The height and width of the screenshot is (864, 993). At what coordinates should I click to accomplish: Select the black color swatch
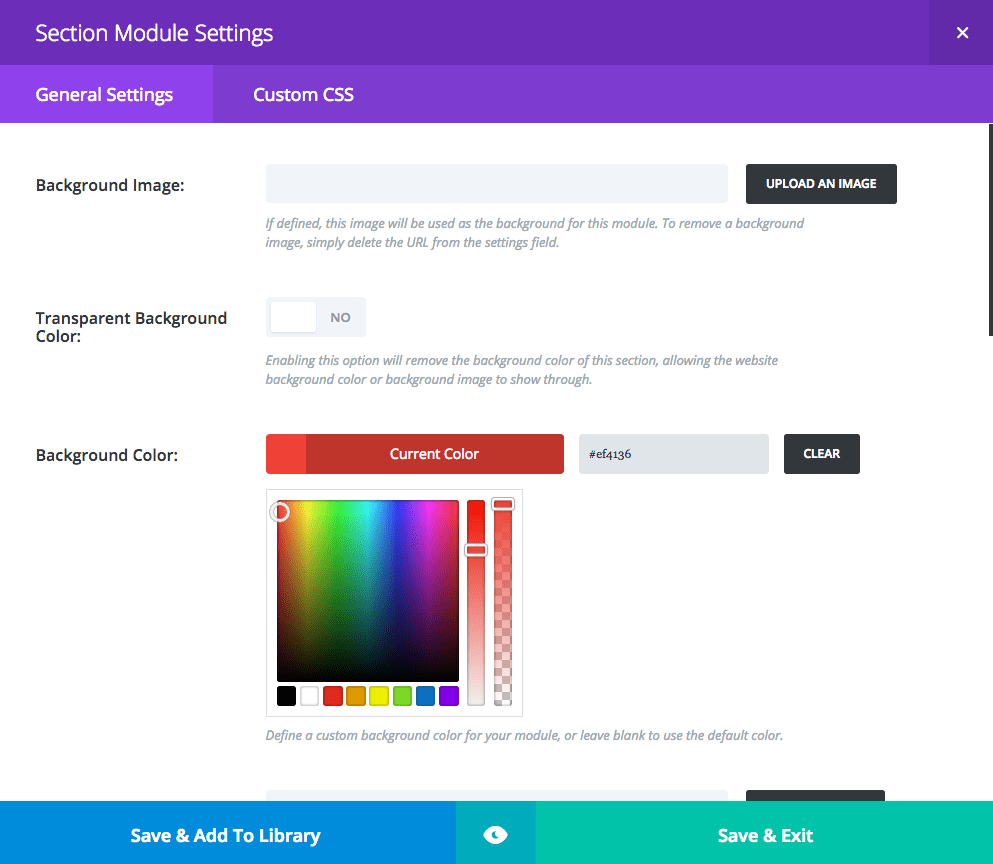click(x=287, y=696)
